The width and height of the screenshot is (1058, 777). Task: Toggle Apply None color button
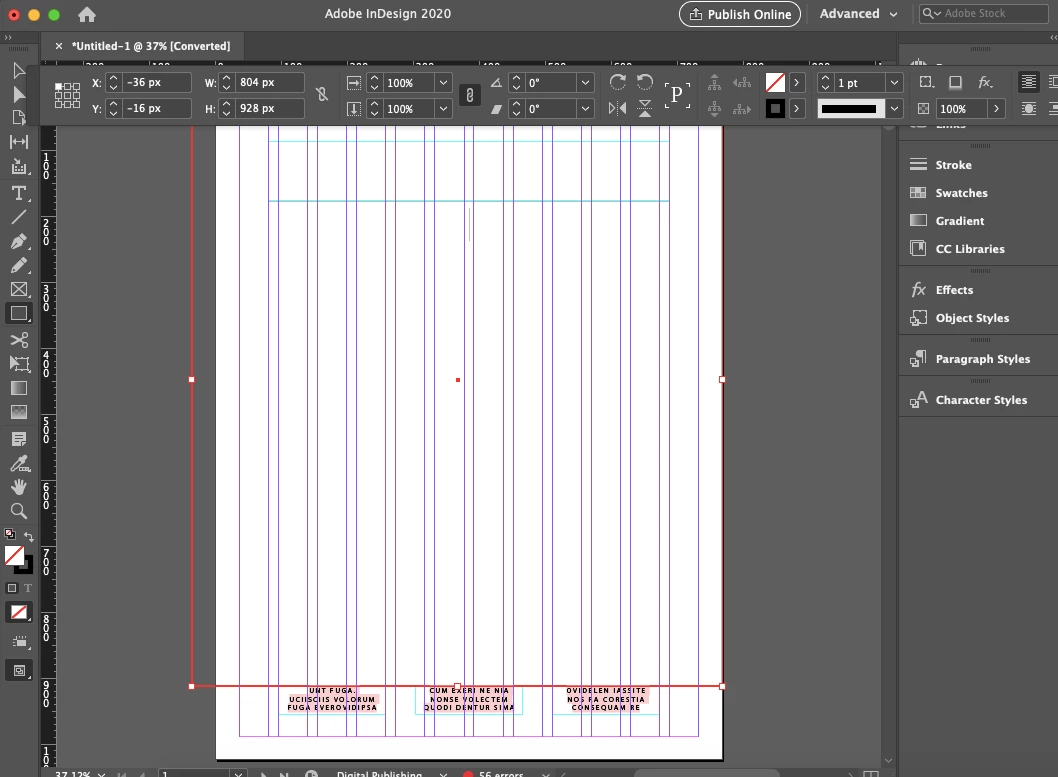tap(19, 612)
